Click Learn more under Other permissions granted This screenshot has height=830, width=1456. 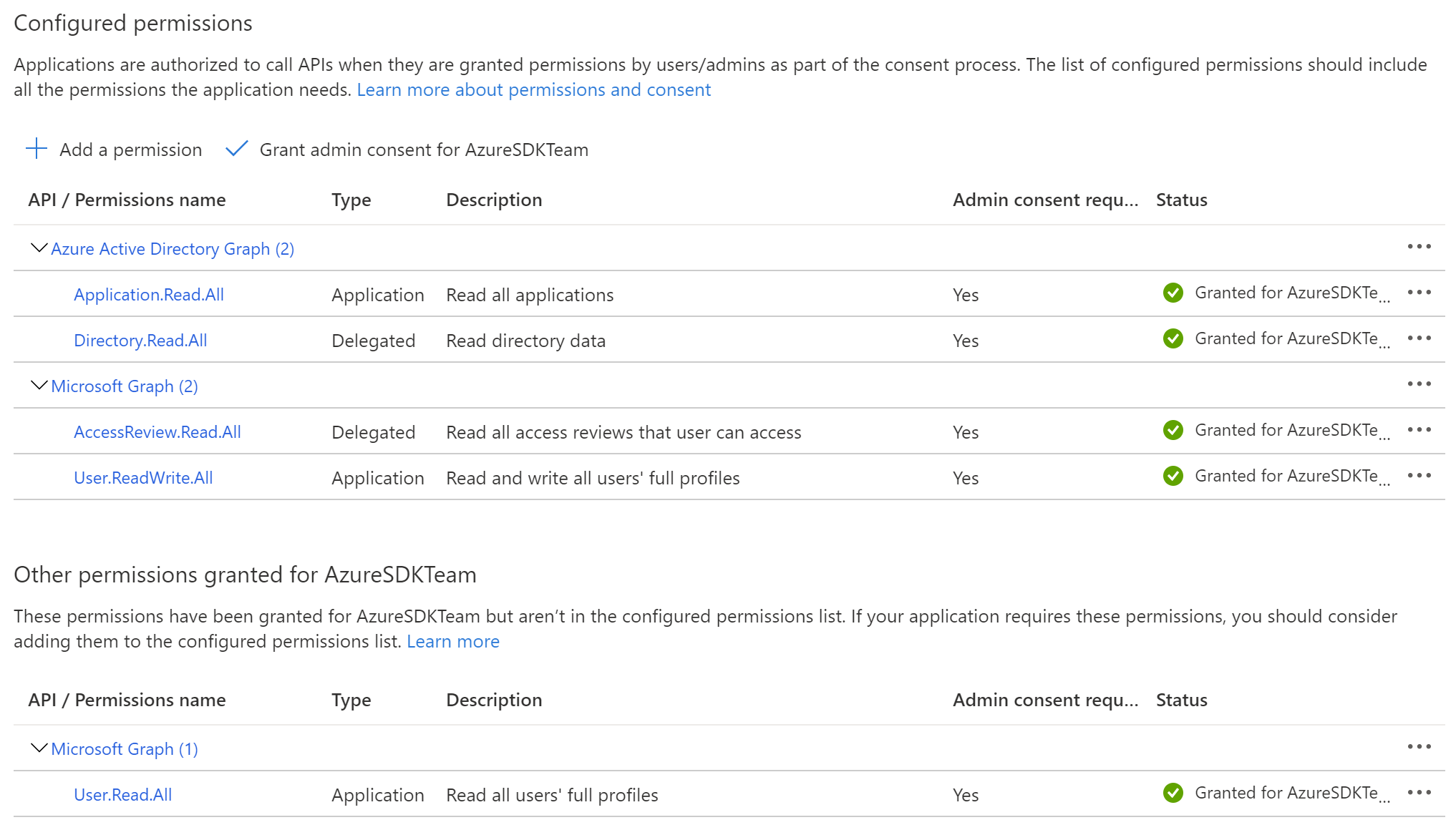(x=453, y=640)
